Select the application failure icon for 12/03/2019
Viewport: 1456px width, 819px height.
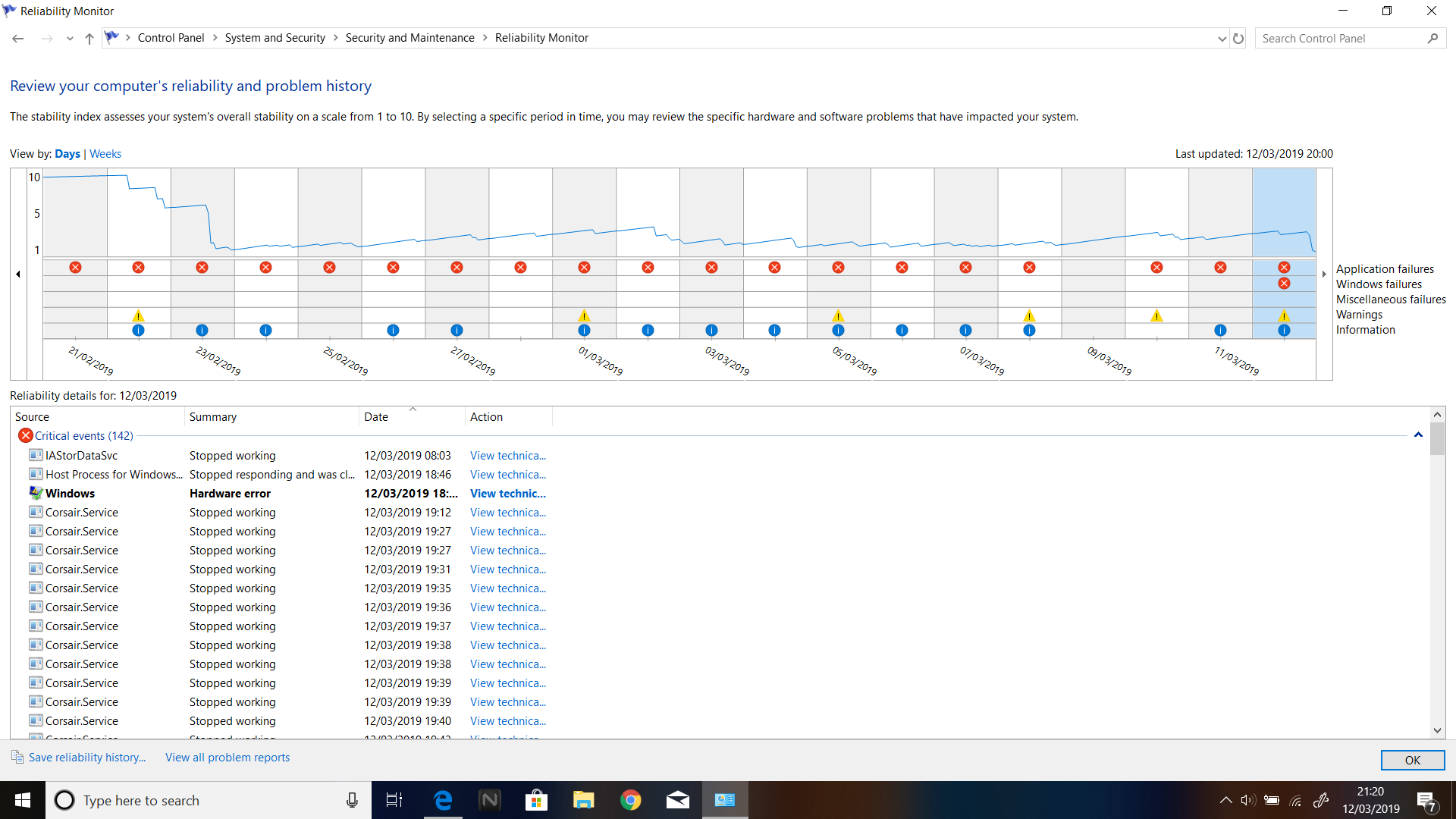click(1284, 268)
